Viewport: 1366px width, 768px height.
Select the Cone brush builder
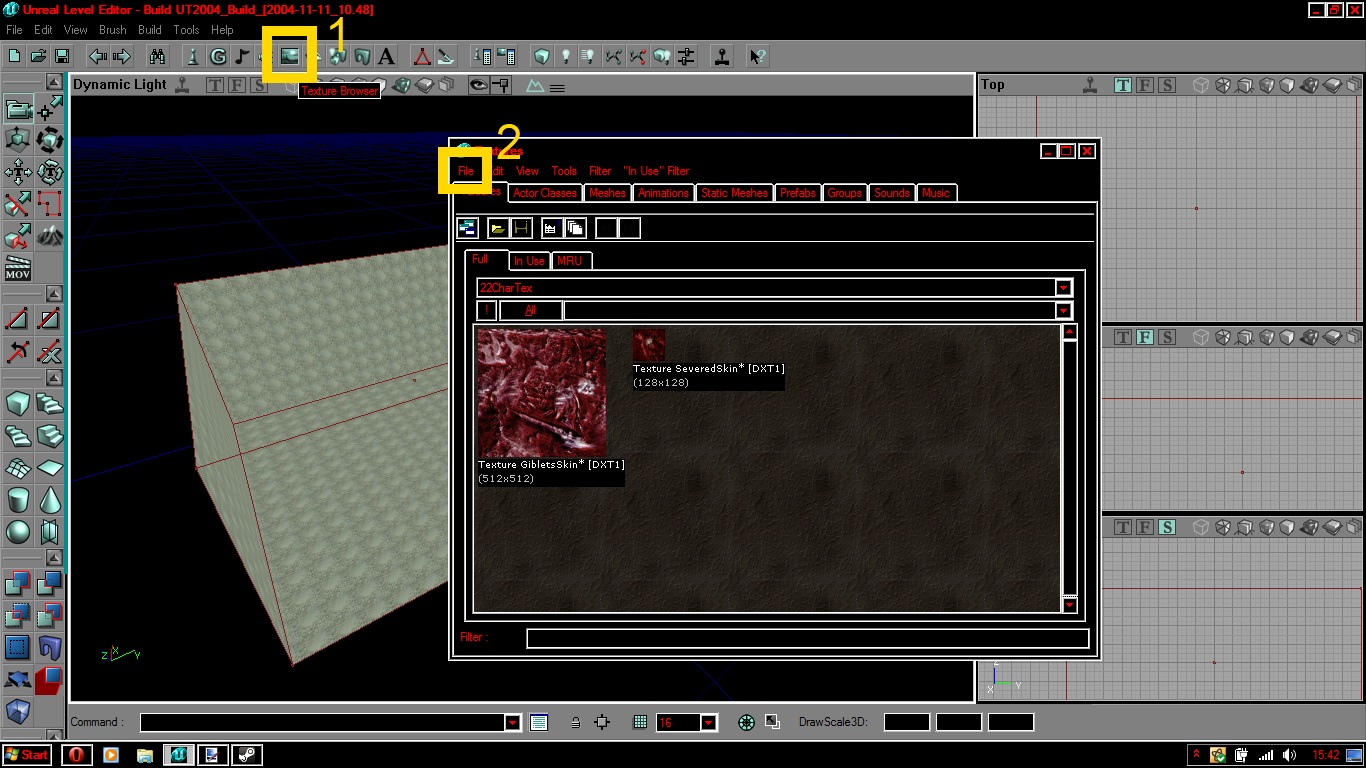50,500
